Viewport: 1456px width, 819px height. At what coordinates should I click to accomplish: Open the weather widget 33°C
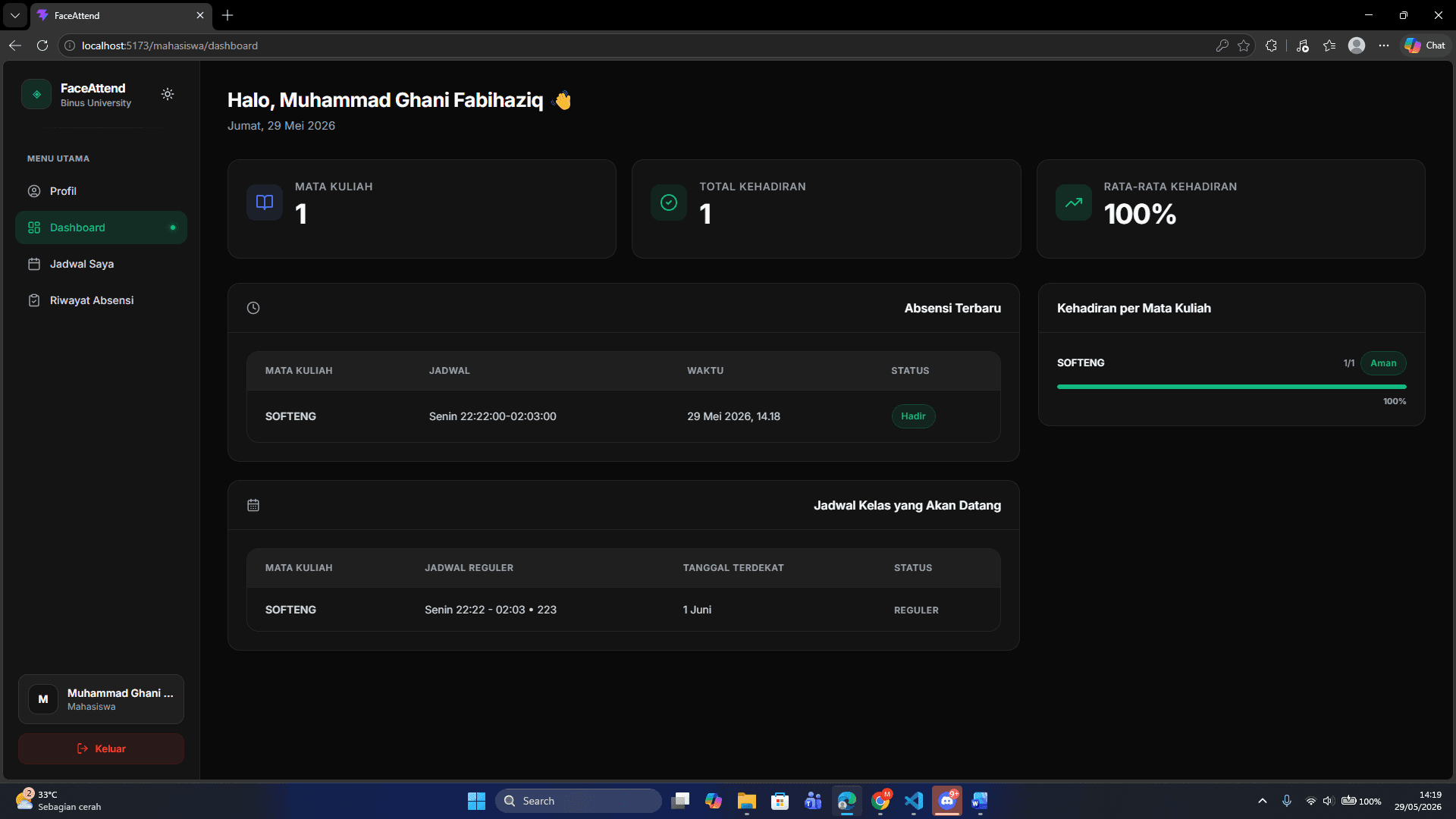pyautogui.click(x=59, y=801)
